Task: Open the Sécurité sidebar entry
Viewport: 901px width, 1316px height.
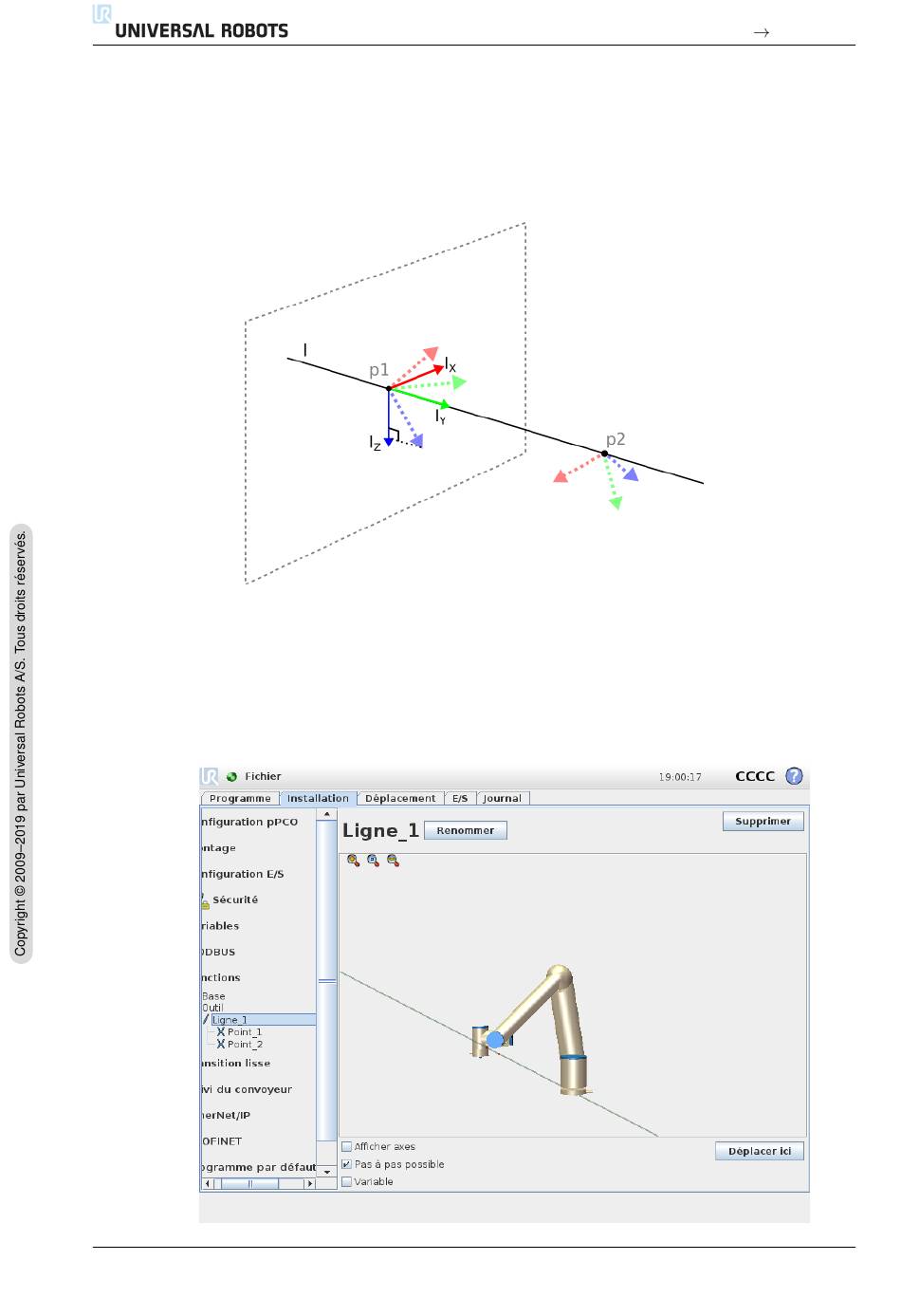Action: (x=235, y=900)
